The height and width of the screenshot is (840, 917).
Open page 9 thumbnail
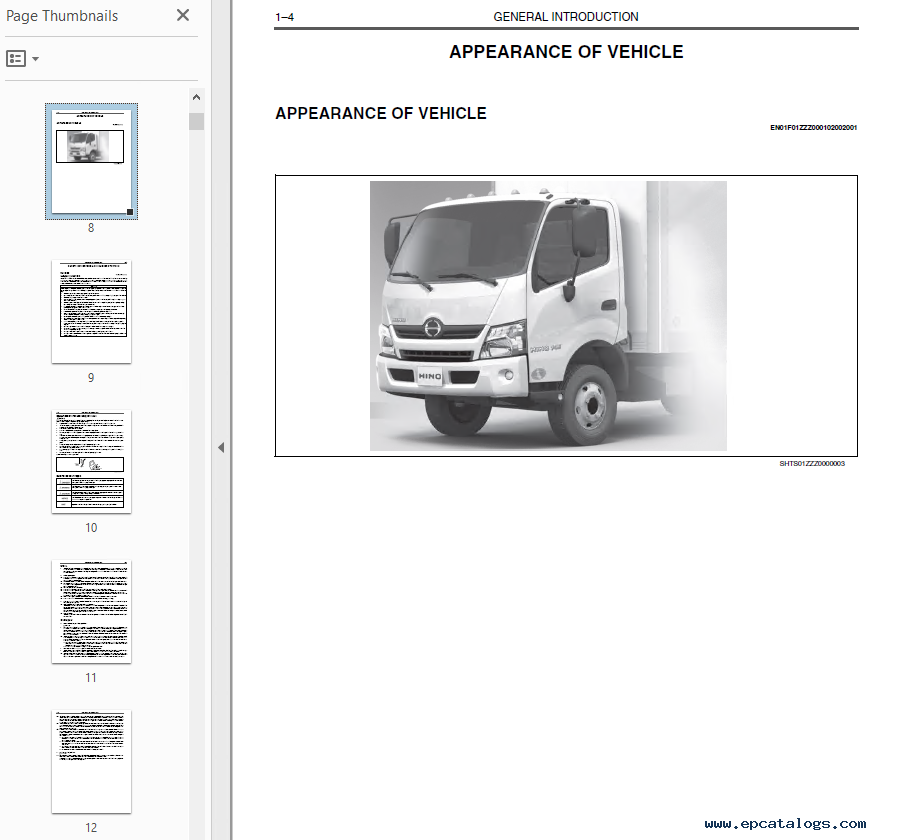91,312
